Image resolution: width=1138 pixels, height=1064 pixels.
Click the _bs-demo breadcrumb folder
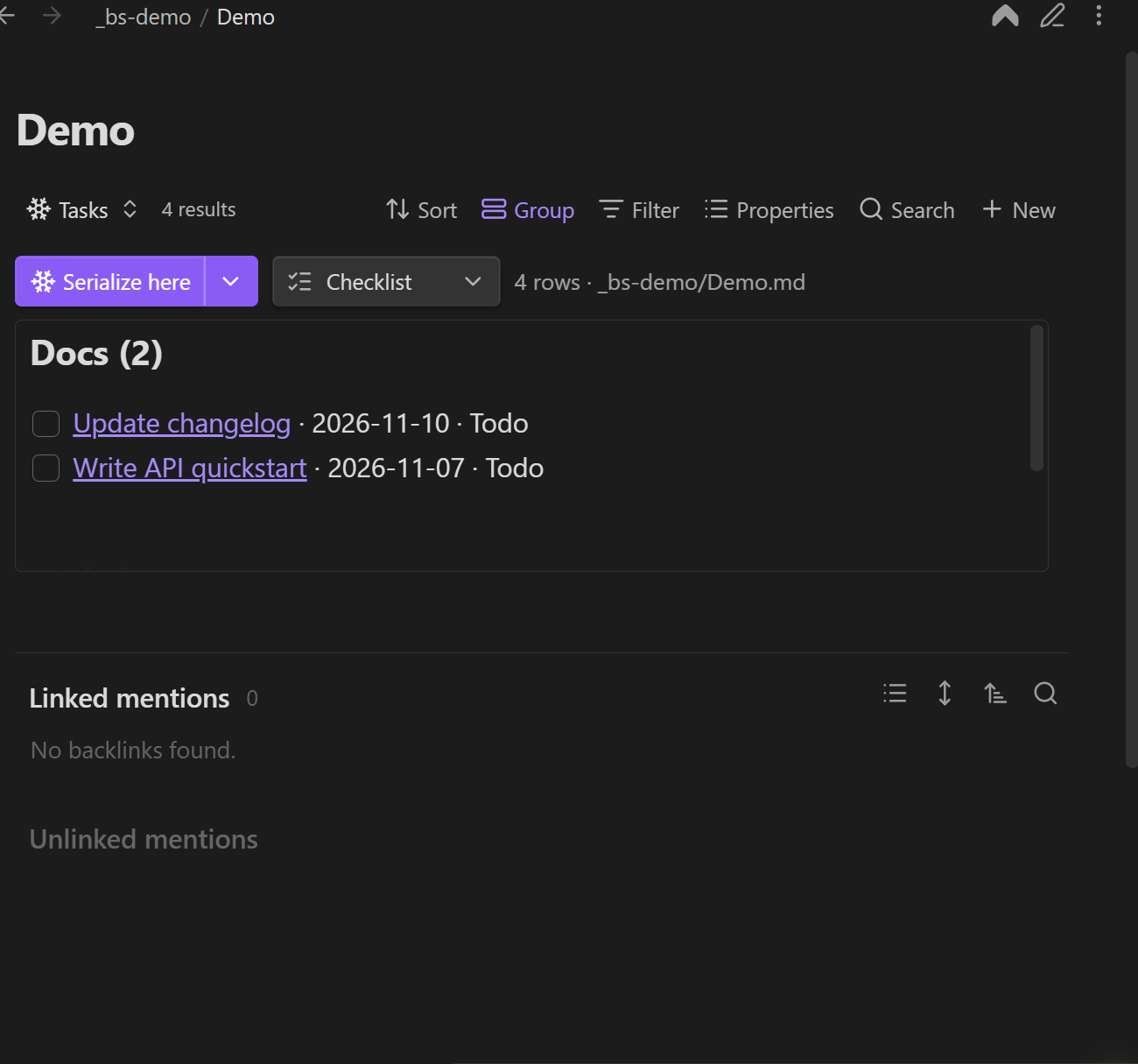[144, 17]
